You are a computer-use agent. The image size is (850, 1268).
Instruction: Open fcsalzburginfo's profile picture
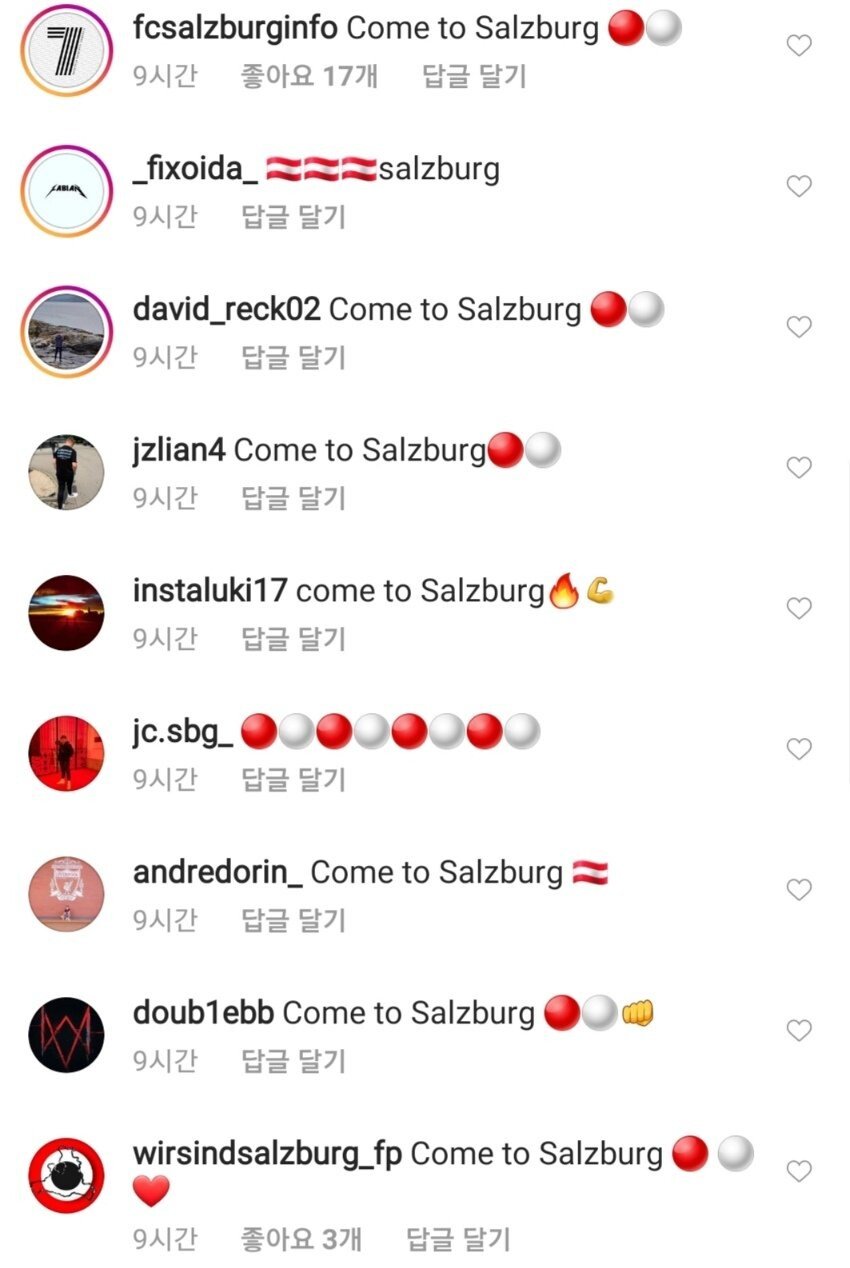point(66,51)
